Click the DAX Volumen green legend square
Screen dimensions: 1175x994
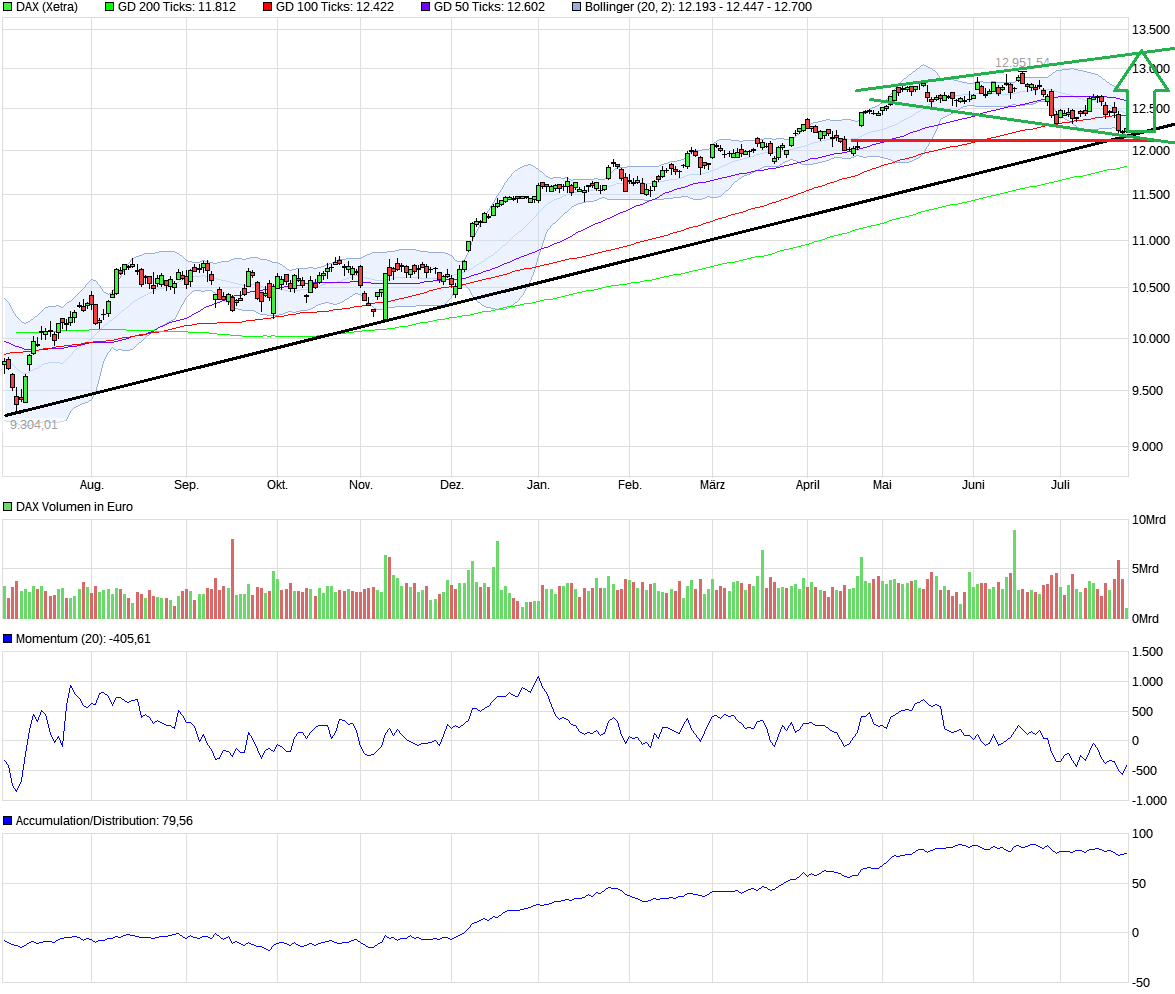click(x=7, y=507)
